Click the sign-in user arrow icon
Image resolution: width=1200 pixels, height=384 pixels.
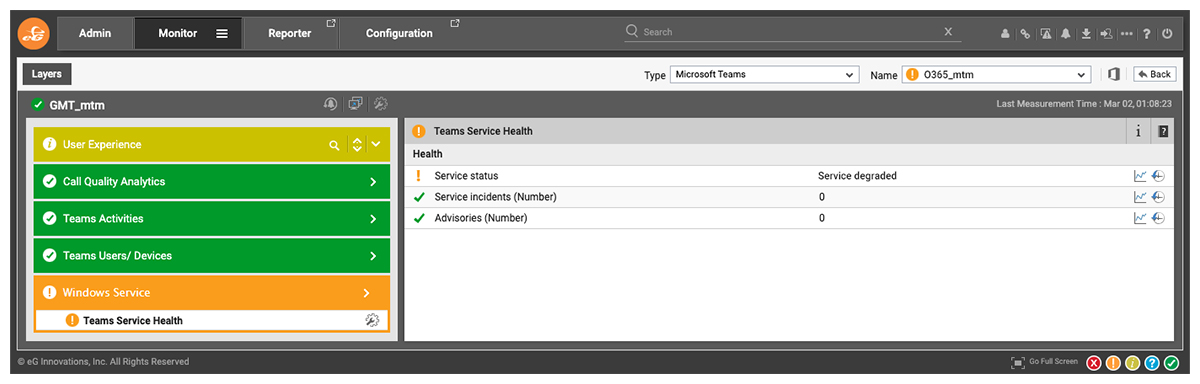point(1106,33)
